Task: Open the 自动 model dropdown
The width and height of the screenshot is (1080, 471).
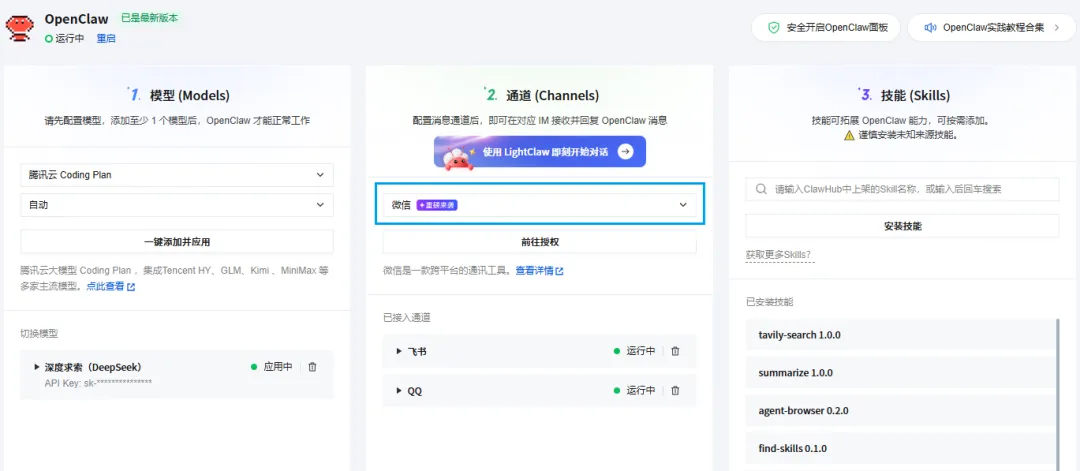Action: 177,205
